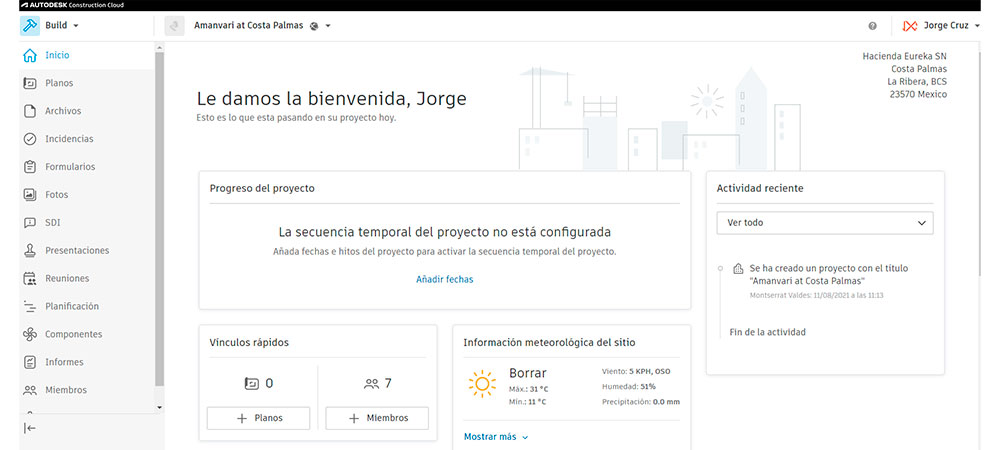Open Formularios from the sidebar menu

[x=70, y=167]
